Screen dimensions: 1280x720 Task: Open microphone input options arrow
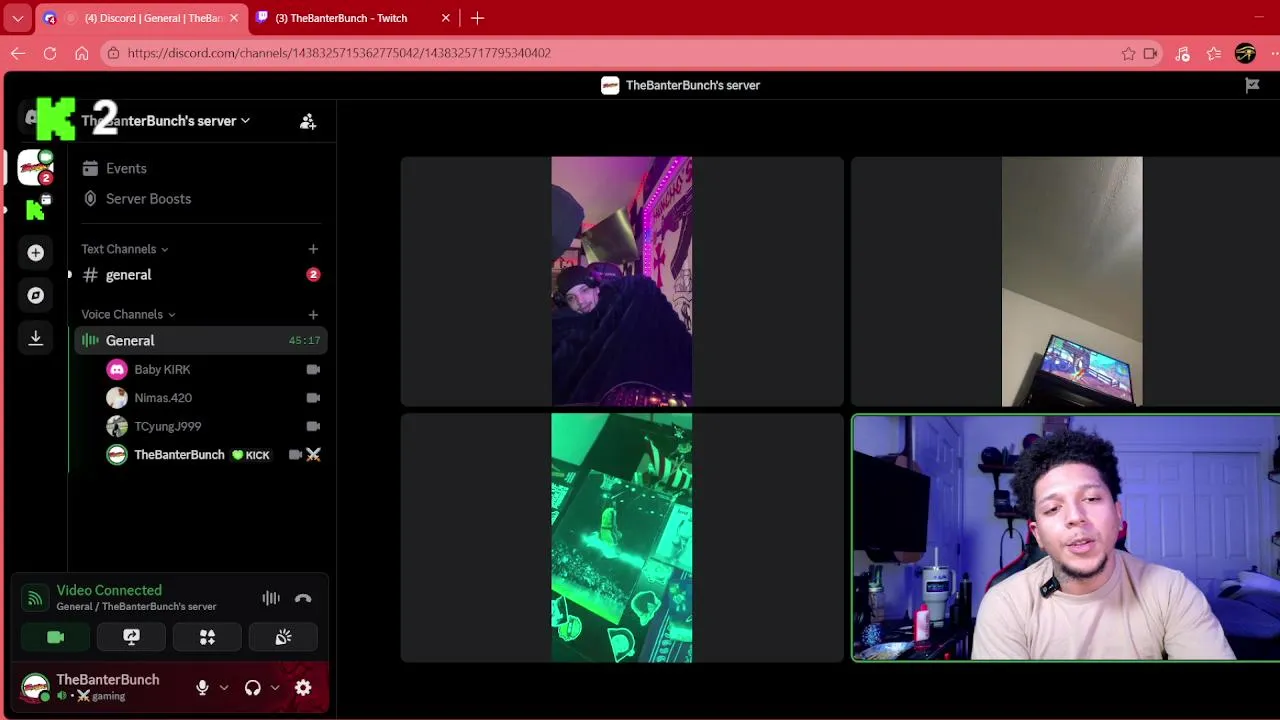pos(224,688)
